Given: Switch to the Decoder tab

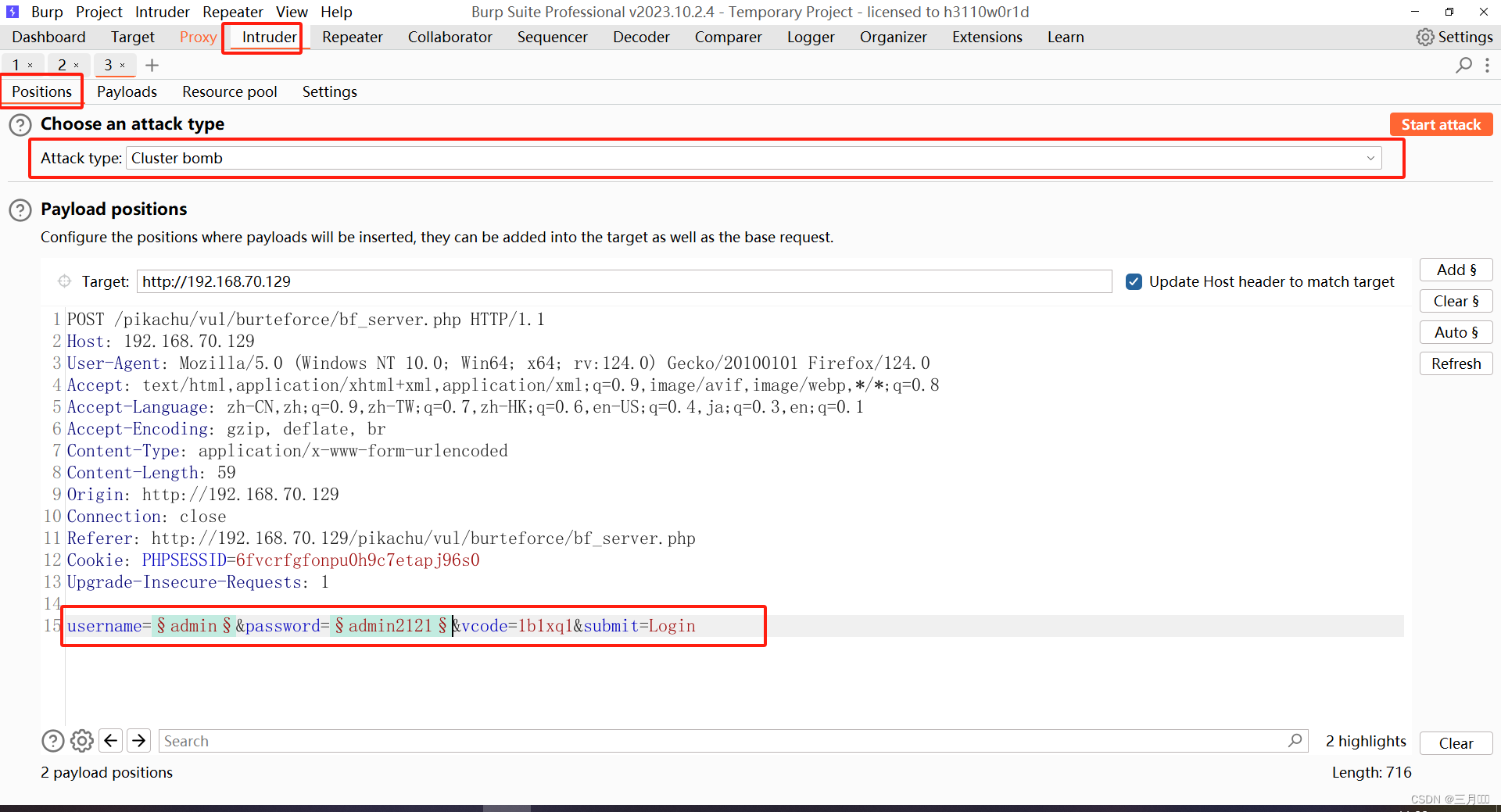Looking at the screenshot, I should coord(641,37).
